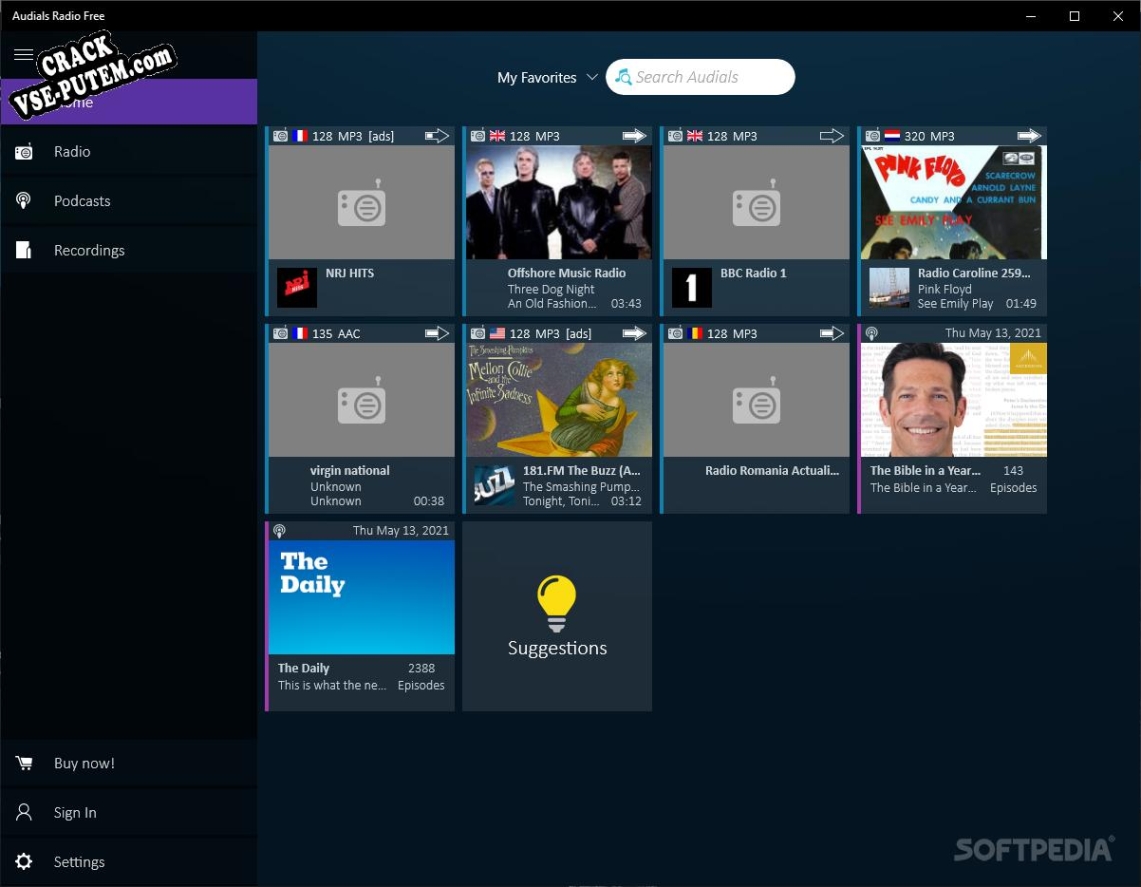Viewport: 1141px width, 887px height.
Task: Click arrow icon on Offshore Music Radio tile
Action: 634,136
